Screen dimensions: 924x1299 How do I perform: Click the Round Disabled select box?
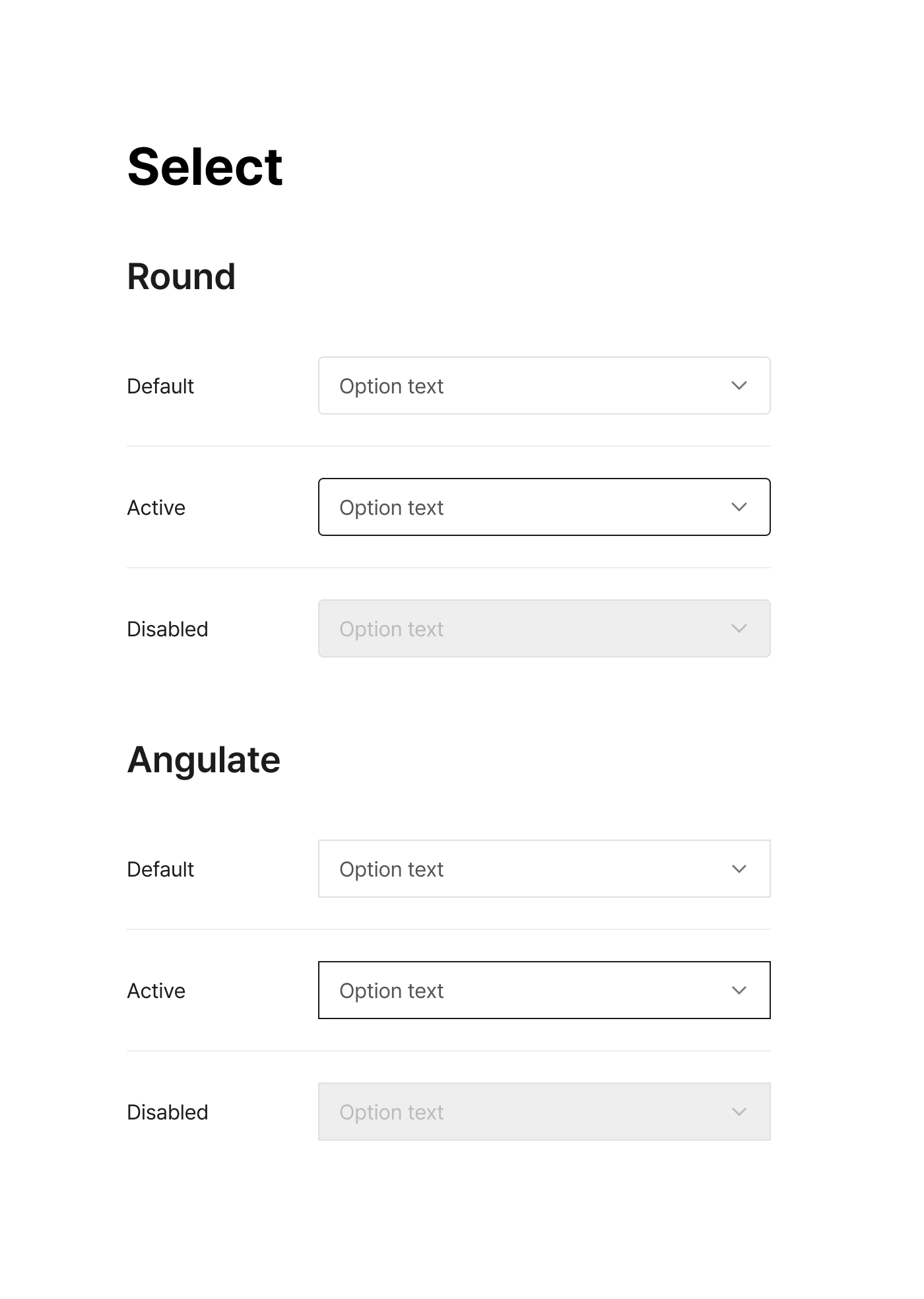(544, 628)
